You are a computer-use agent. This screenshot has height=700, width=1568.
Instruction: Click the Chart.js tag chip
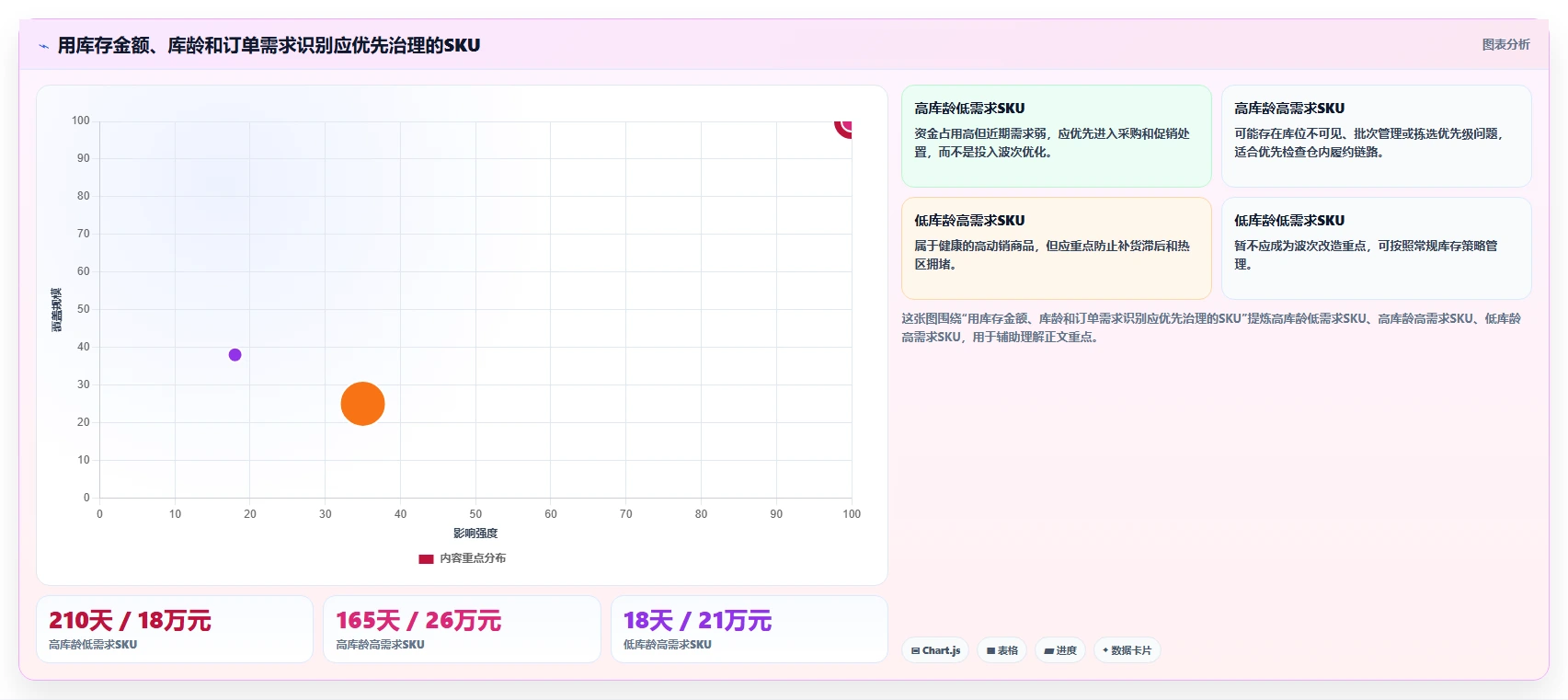pyautogui.click(x=935, y=650)
